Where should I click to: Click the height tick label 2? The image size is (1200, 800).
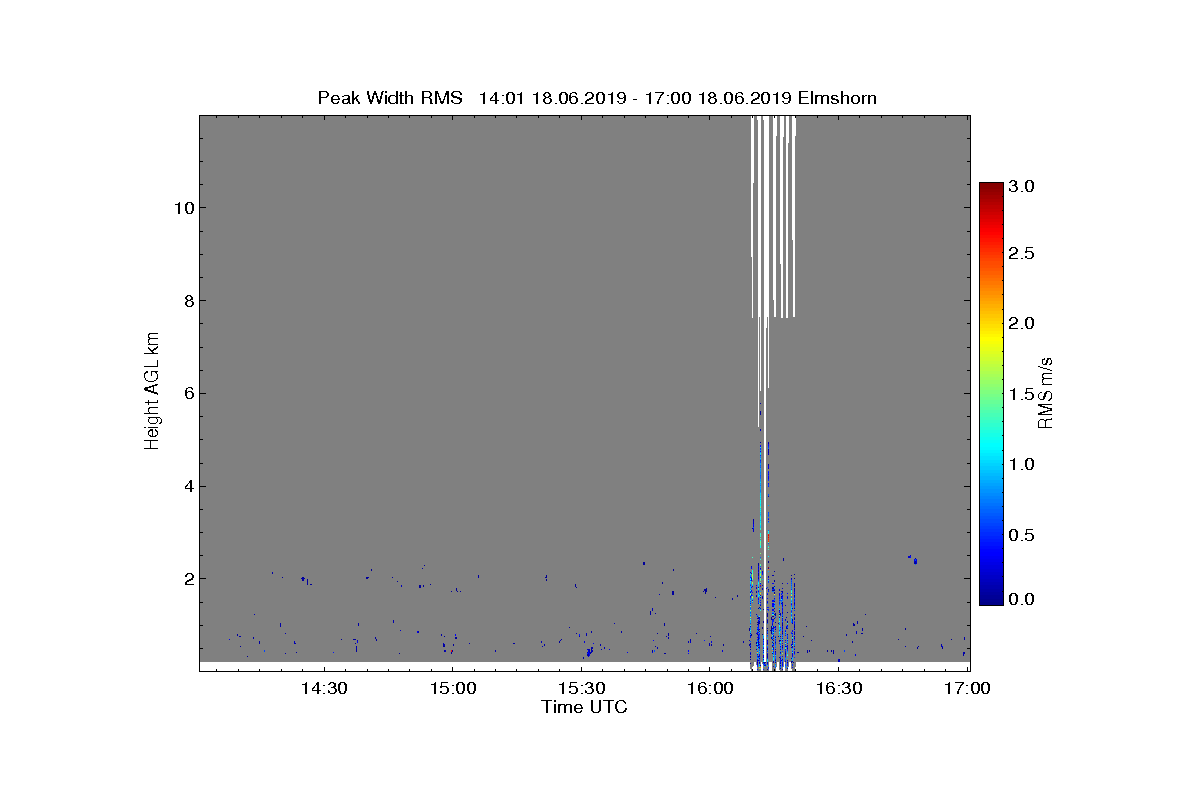coord(187,578)
